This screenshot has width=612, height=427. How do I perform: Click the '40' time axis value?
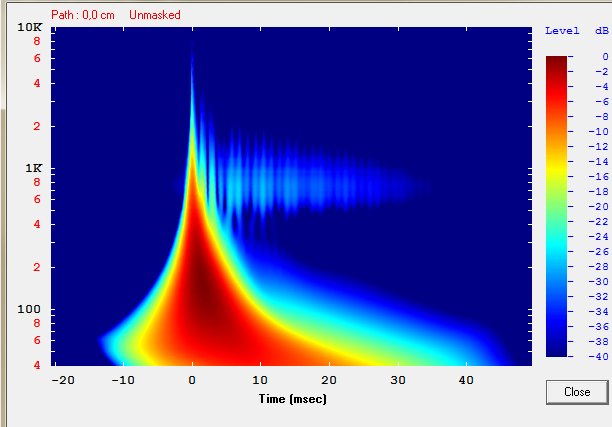[x=466, y=380]
